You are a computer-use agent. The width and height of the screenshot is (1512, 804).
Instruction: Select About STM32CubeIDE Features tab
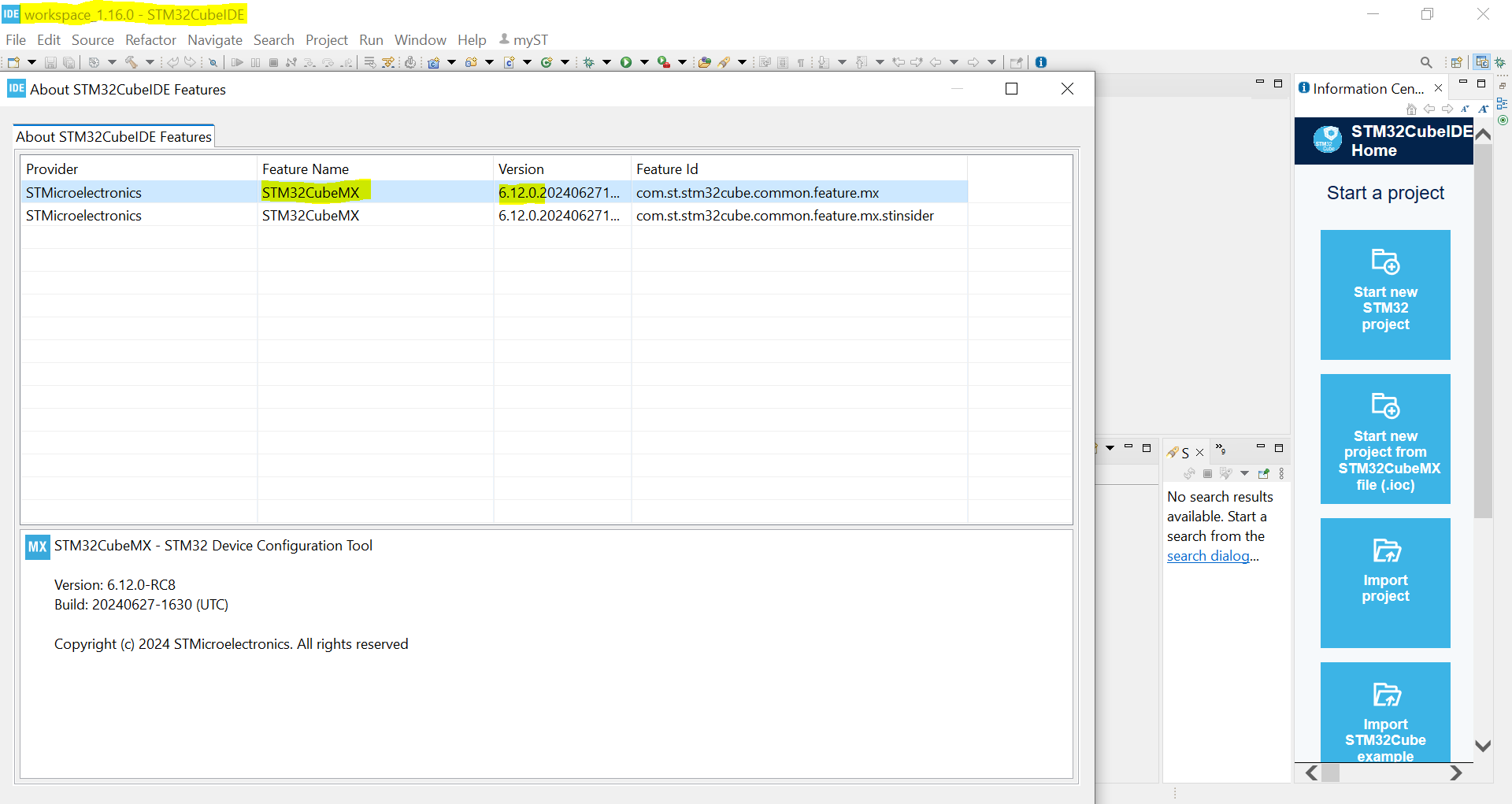tap(113, 136)
